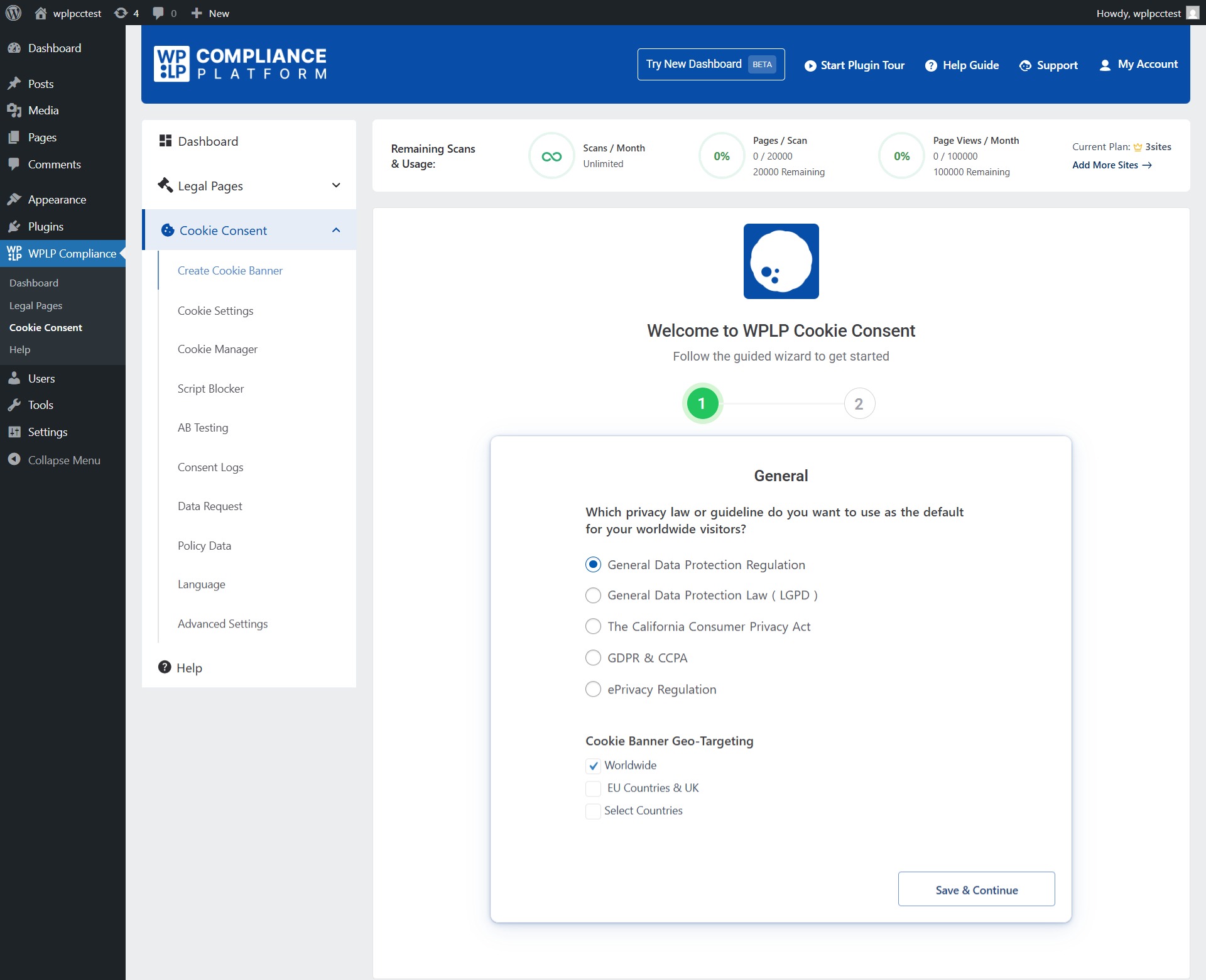Expand the Legal Pages menu chevron

click(x=336, y=185)
